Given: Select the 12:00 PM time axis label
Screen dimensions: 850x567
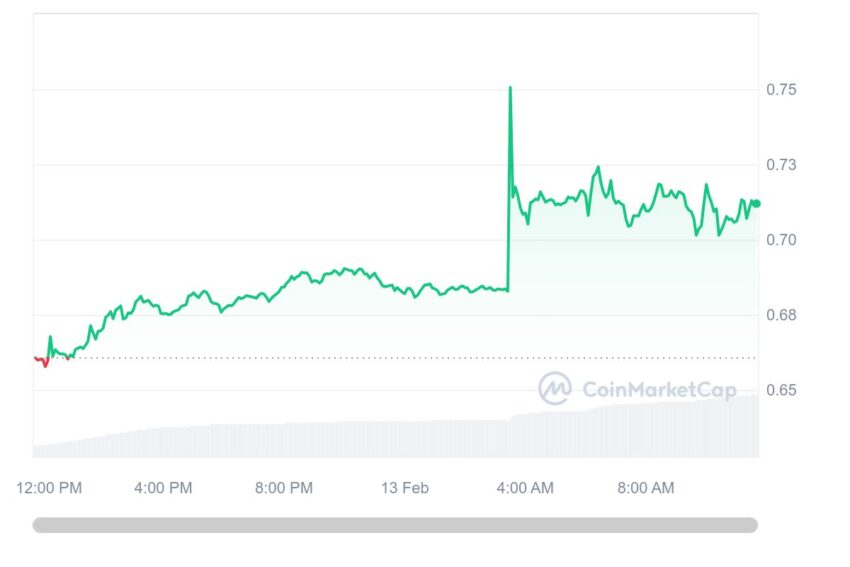Looking at the screenshot, I should coord(49,488).
